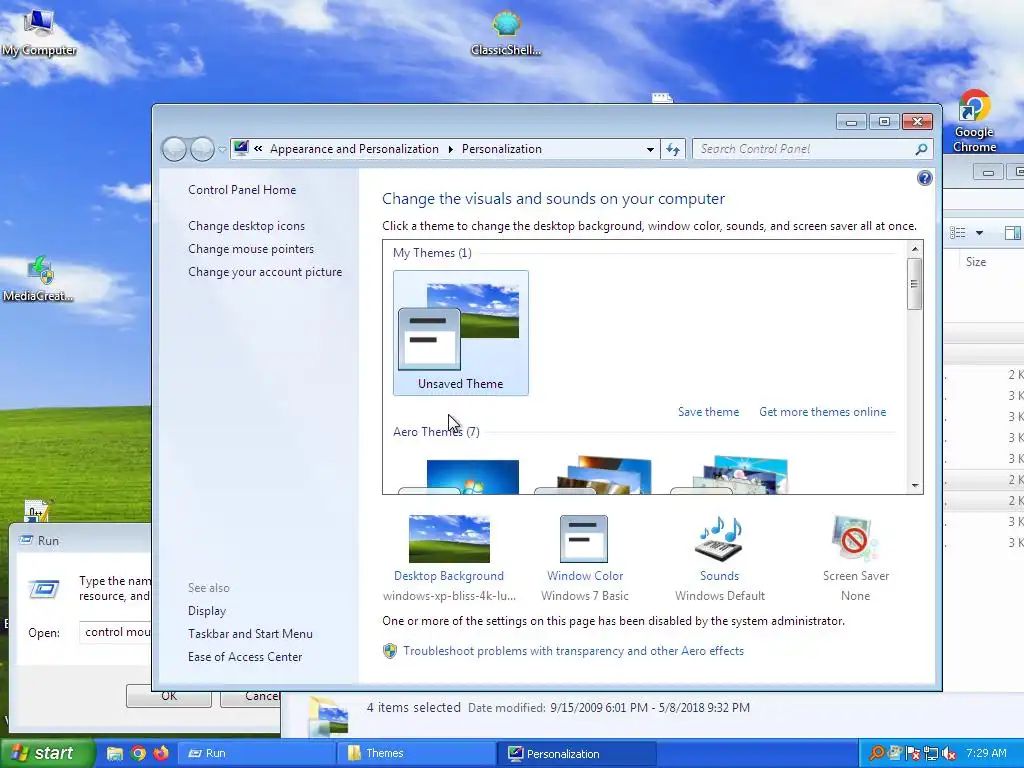Open Change mouse pointers

coord(251,249)
